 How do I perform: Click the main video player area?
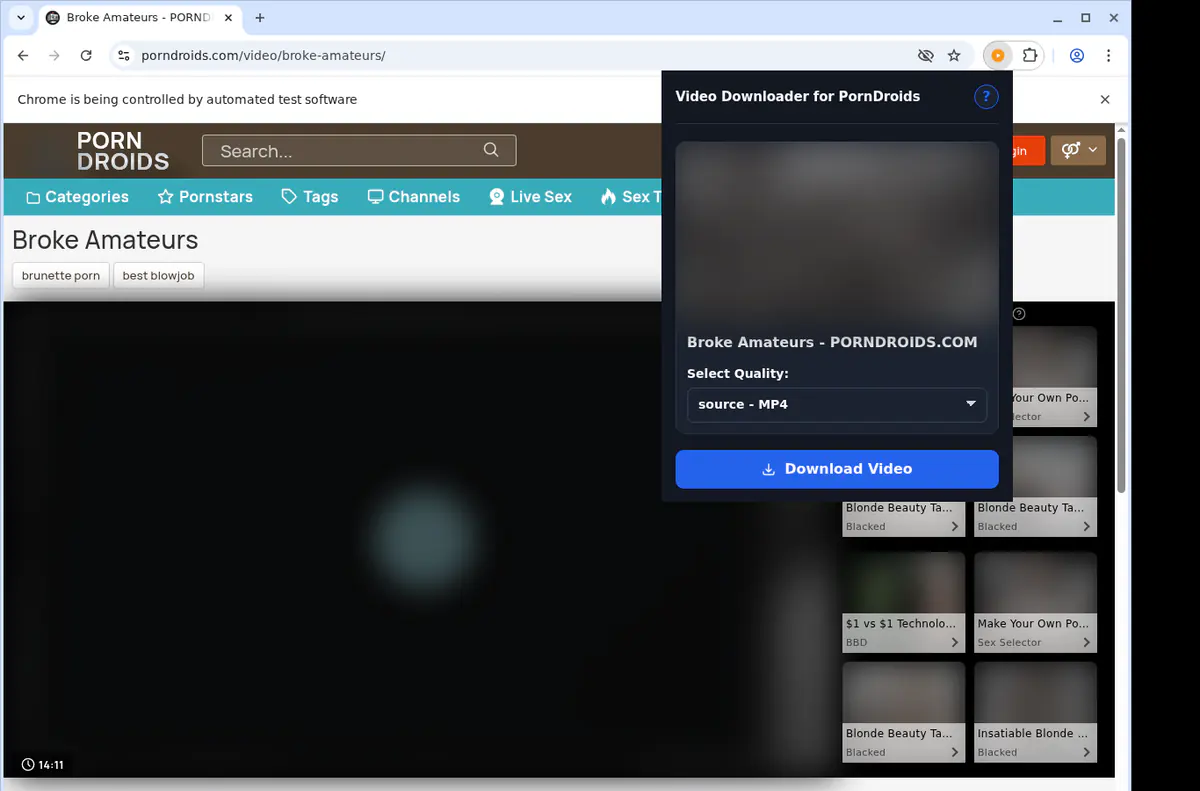click(x=419, y=539)
